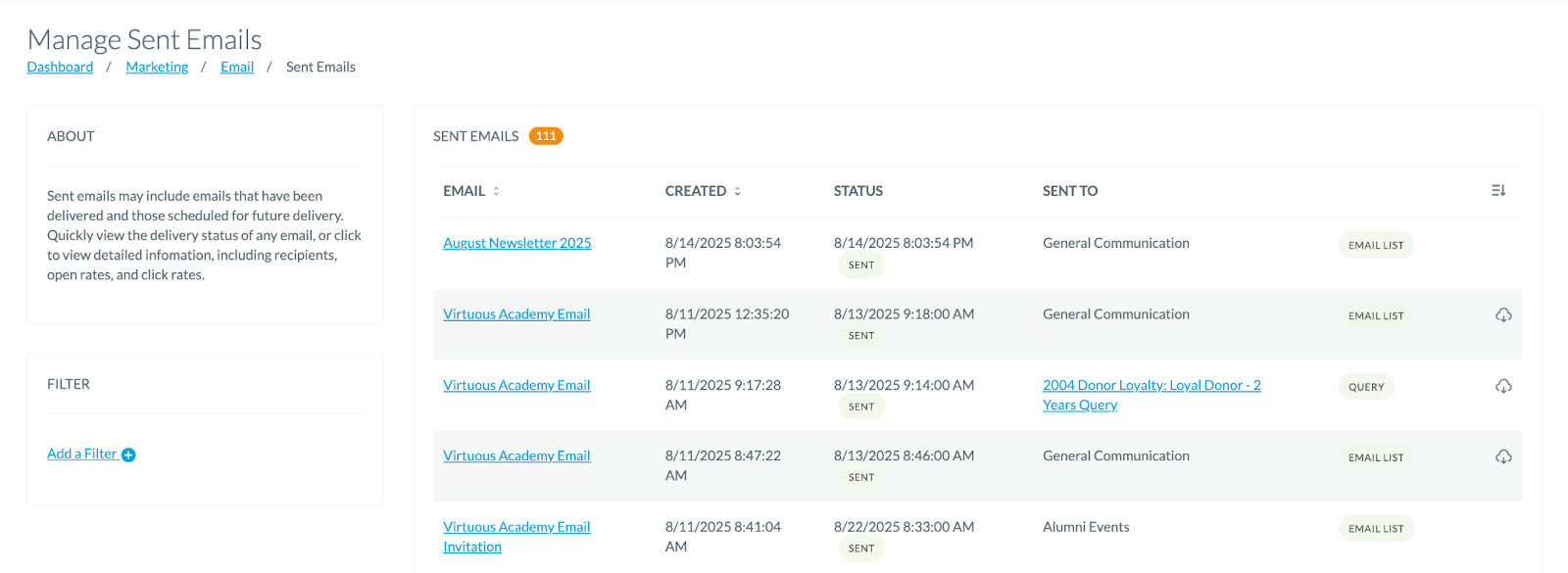Click QUERY tag in Donor Loyalty row

click(1366, 387)
